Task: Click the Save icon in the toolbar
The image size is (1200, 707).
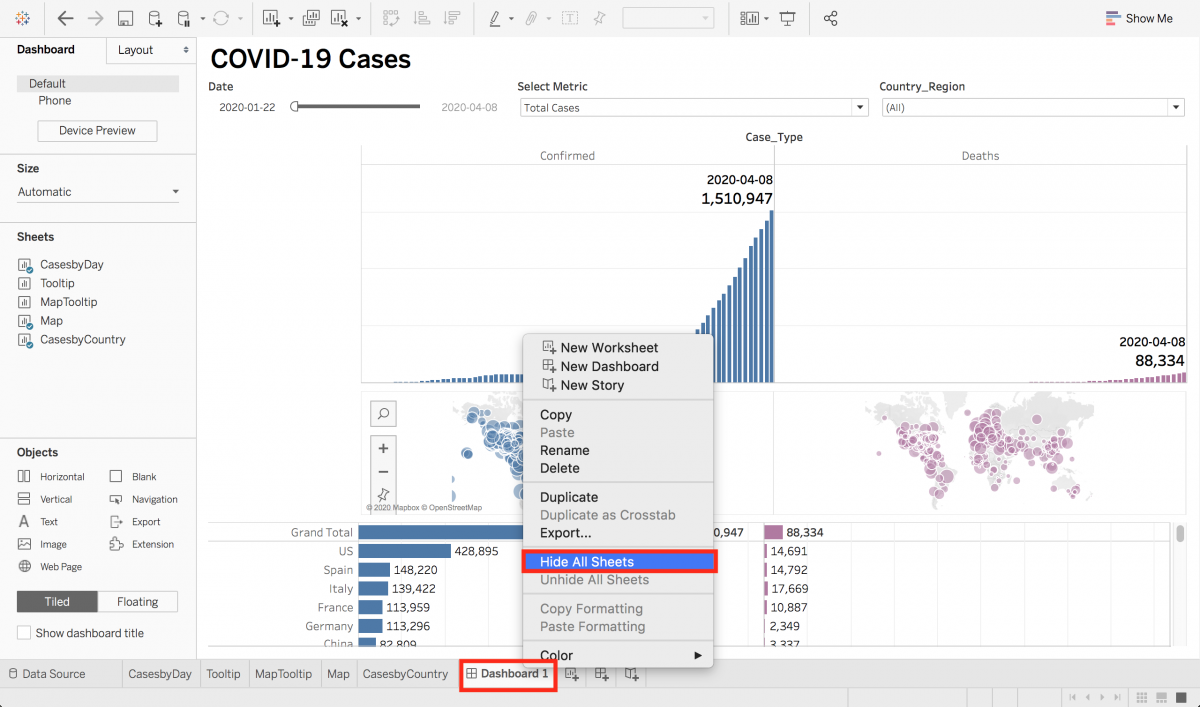Action: pyautogui.click(x=124, y=18)
